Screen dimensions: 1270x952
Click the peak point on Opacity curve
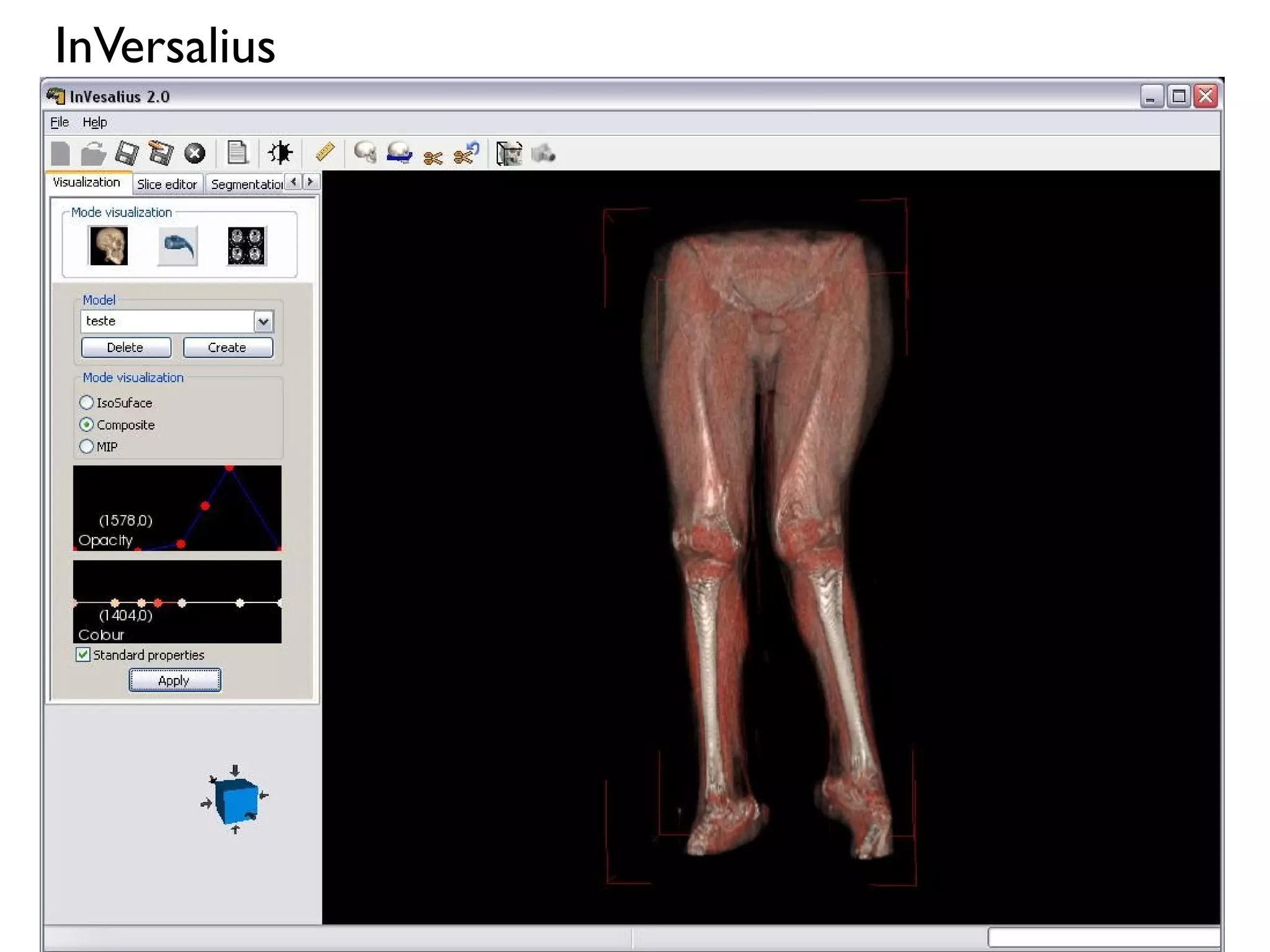point(229,468)
